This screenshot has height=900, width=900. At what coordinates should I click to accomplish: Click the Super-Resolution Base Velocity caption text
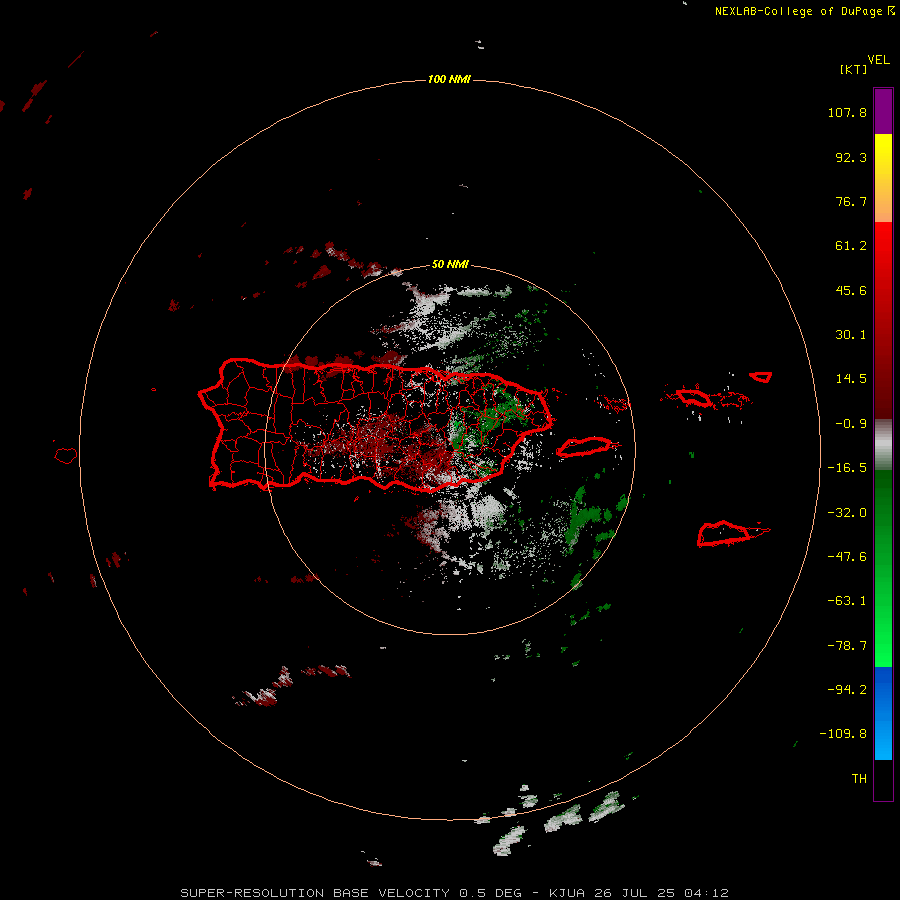455,893
